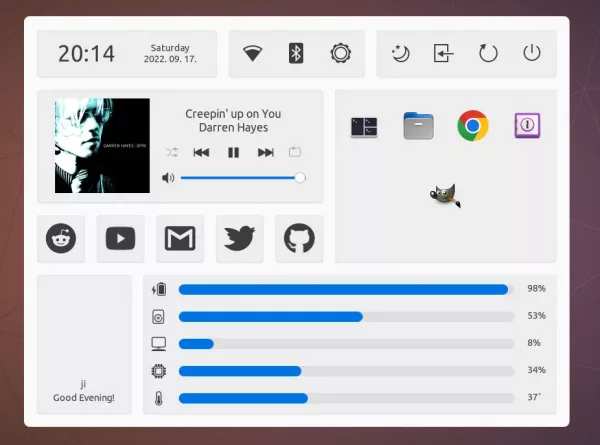This screenshot has height=445, width=600.
Task: Click the power off icon
Action: coord(532,53)
